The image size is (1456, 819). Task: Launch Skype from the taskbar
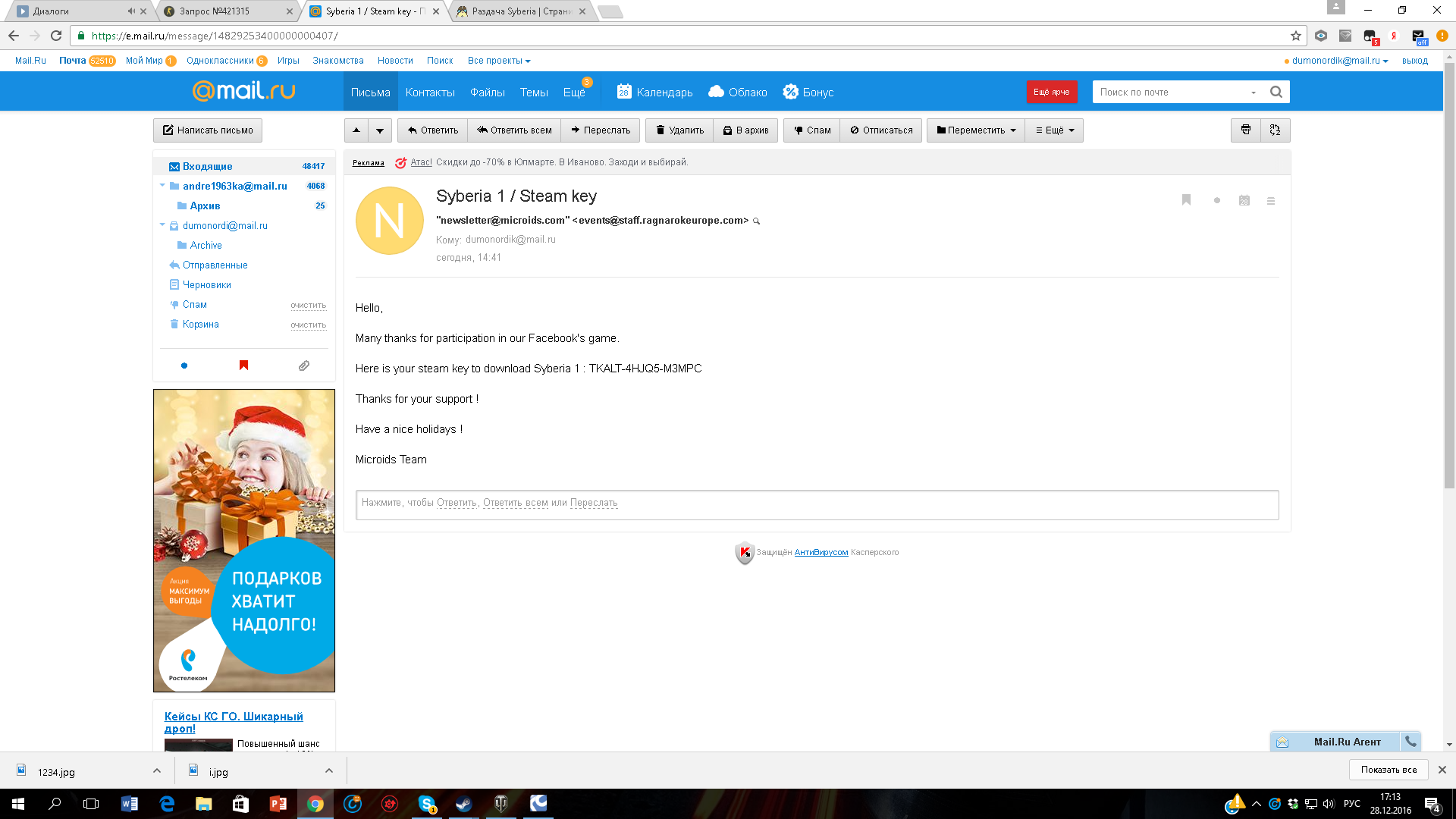point(427,804)
